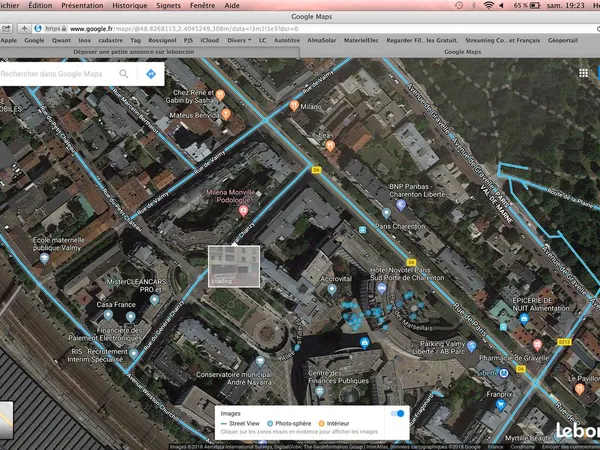Click the Safari address bar URL
Viewport: 600px width, 450px height.
pyautogui.click(x=184, y=29)
